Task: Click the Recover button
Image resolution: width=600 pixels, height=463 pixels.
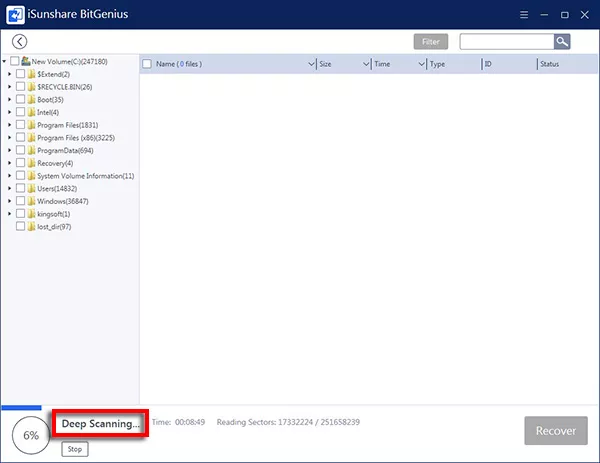Action: [556, 430]
